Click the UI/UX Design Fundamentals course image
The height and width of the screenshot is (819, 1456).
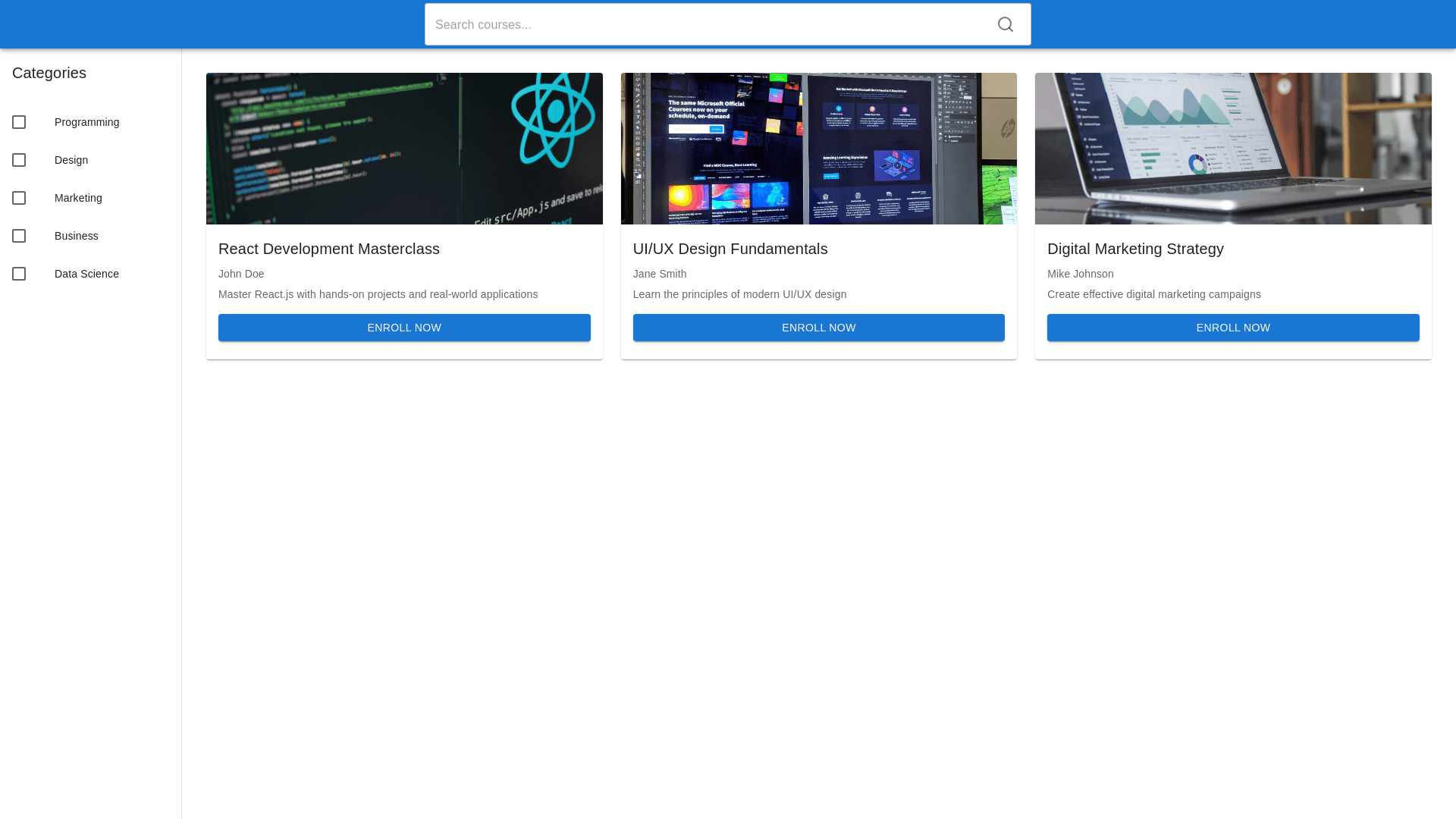click(x=818, y=149)
